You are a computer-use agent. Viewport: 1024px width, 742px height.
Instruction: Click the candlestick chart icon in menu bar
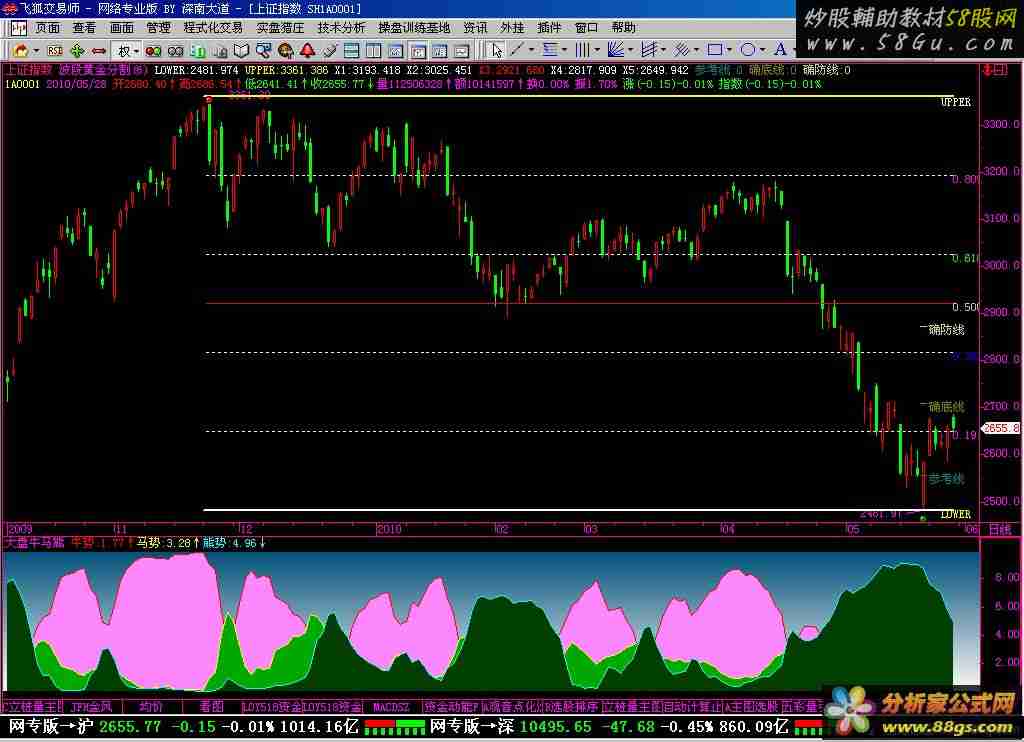(x=18, y=27)
